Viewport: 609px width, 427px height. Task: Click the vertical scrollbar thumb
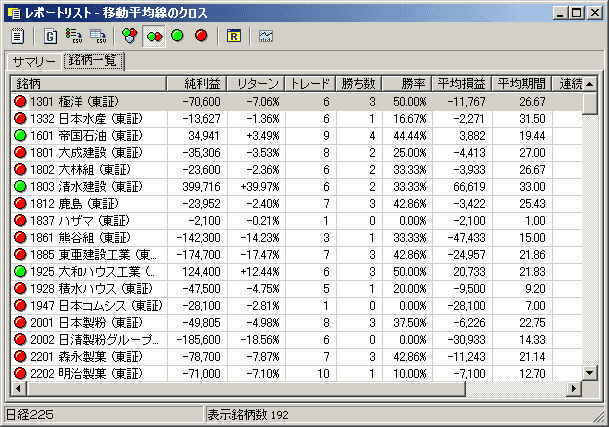click(x=590, y=103)
